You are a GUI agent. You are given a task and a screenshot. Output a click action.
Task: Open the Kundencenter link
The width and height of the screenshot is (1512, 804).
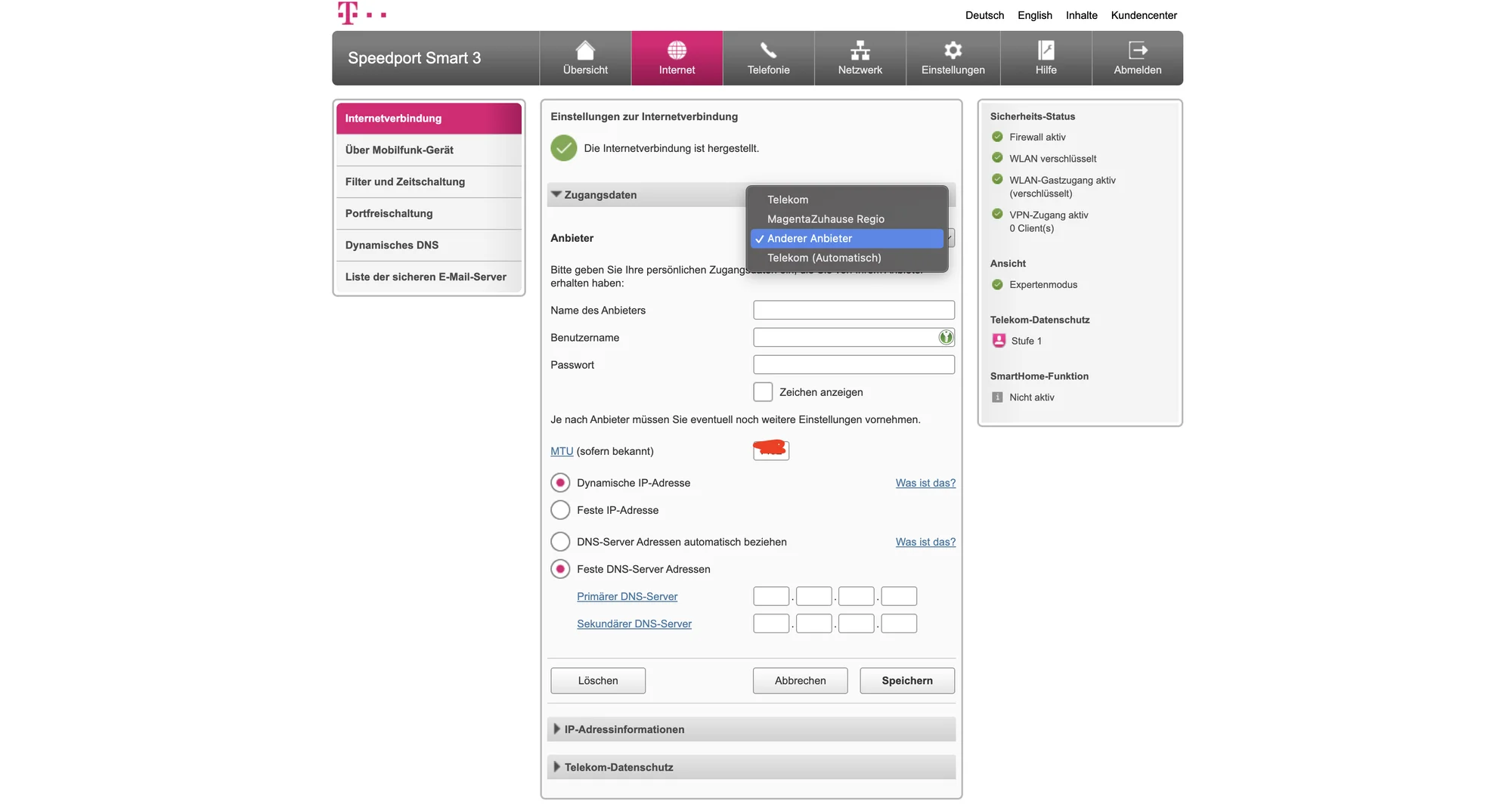click(x=1144, y=15)
